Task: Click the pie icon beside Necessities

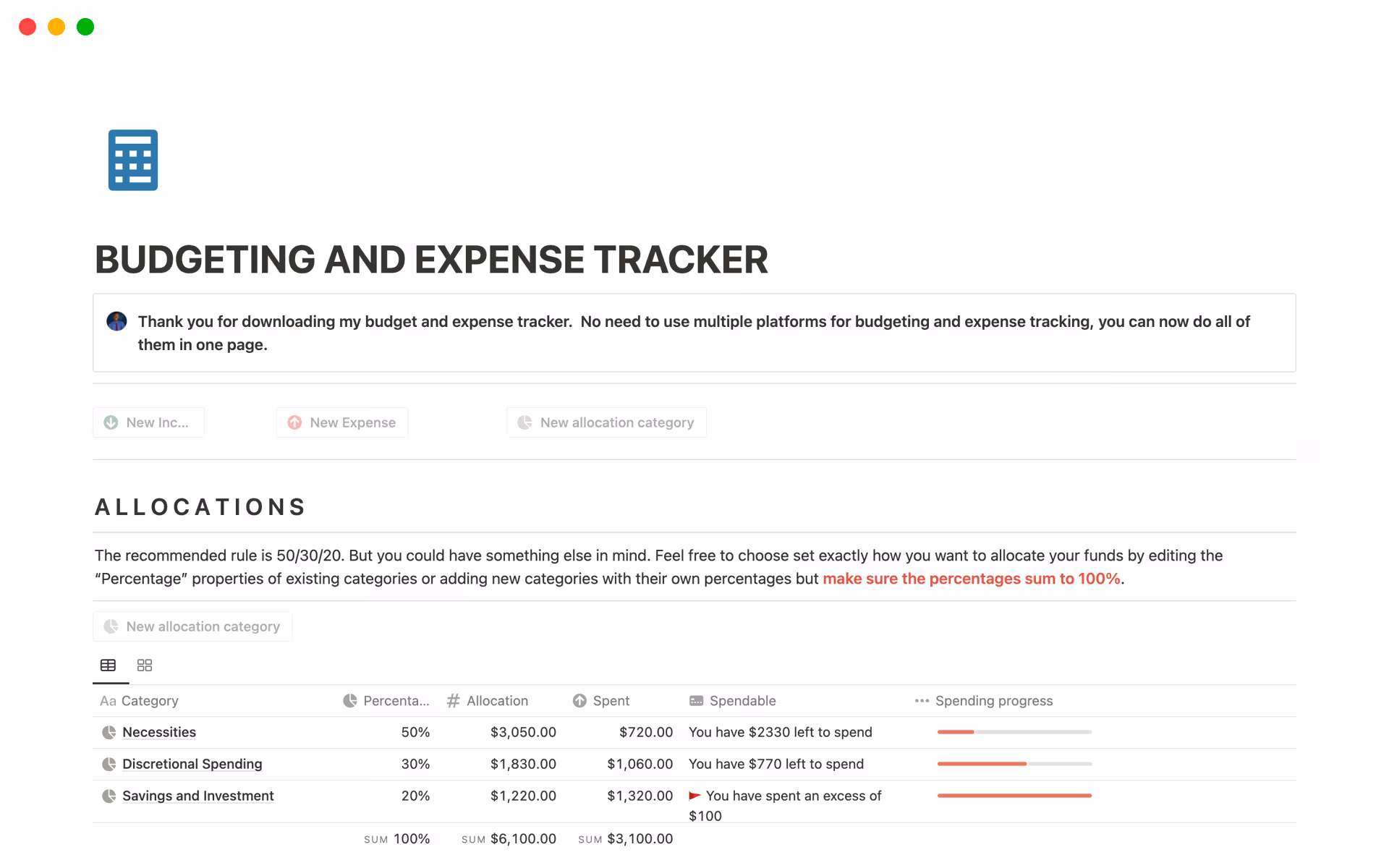Action: click(109, 732)
